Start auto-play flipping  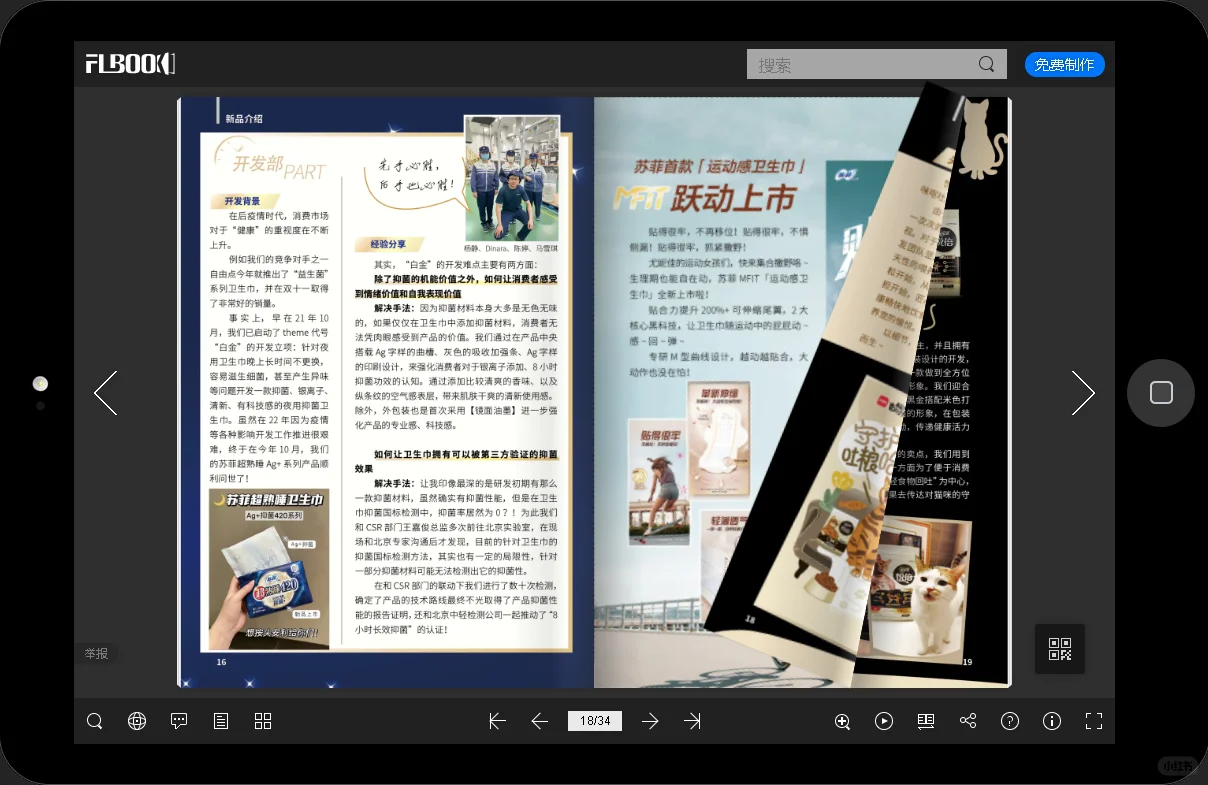(x=884, y=721)
